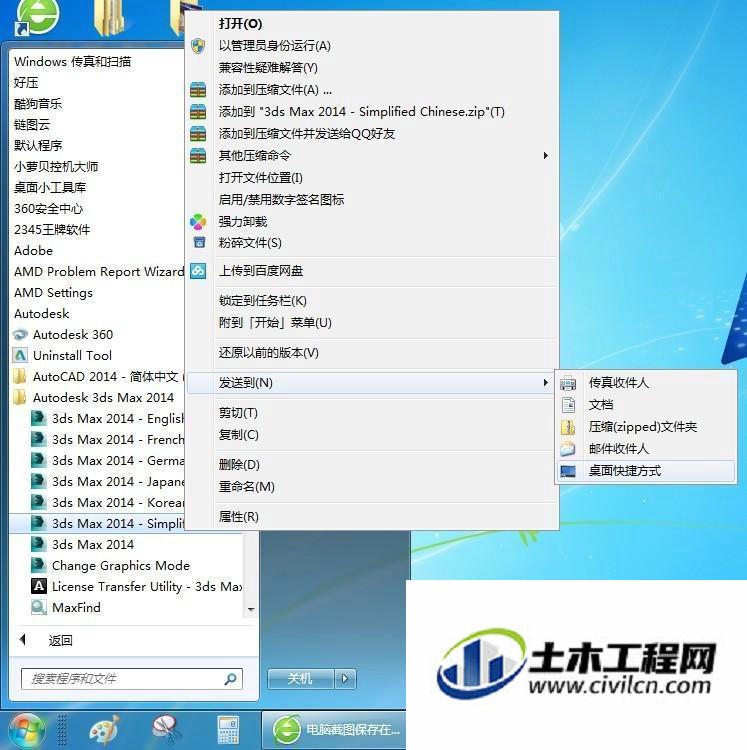Open the Adobe program folder
This screenshot has width=747, height=750.
[33, 251]
